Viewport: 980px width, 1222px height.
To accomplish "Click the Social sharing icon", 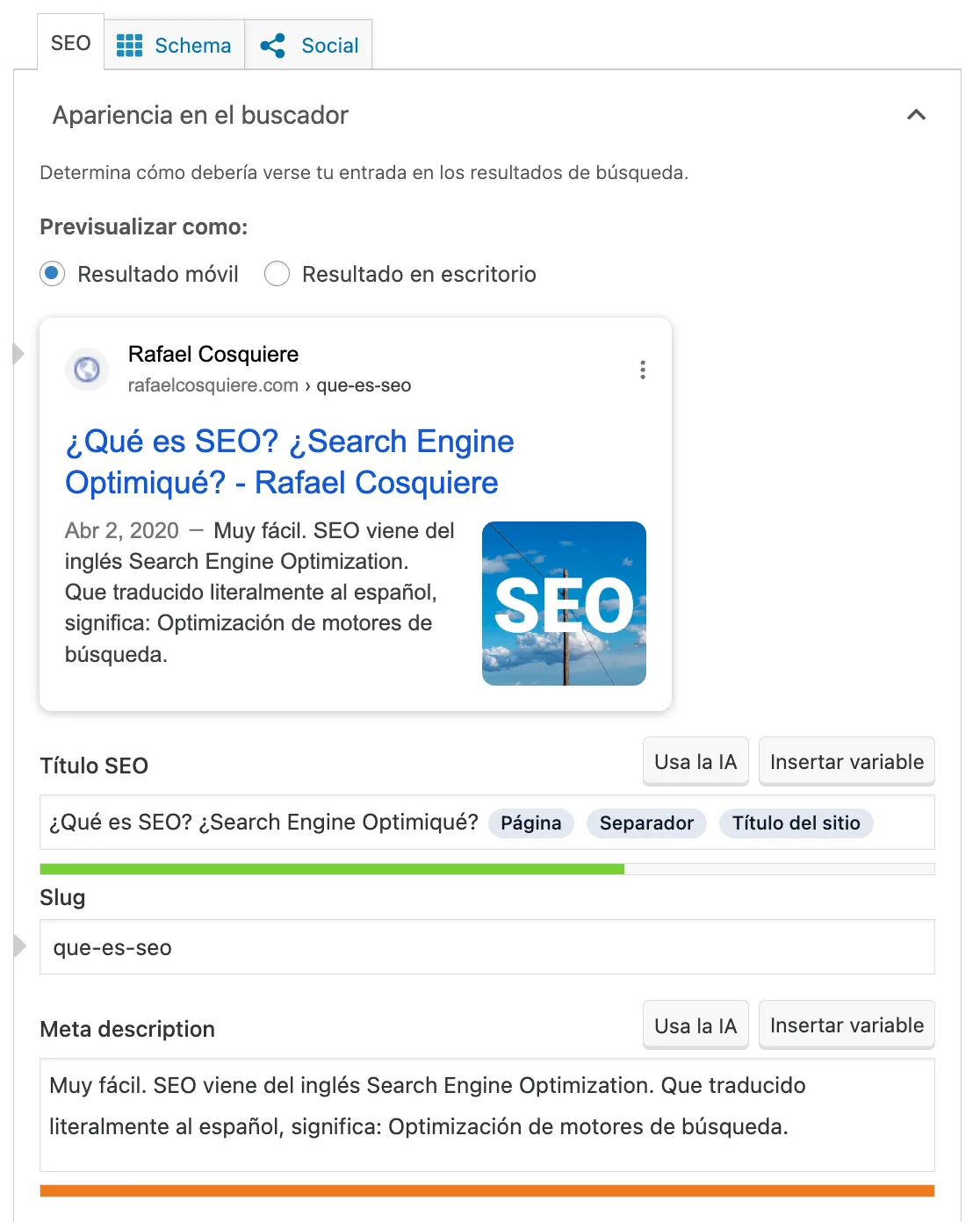I will click(273, 45).
